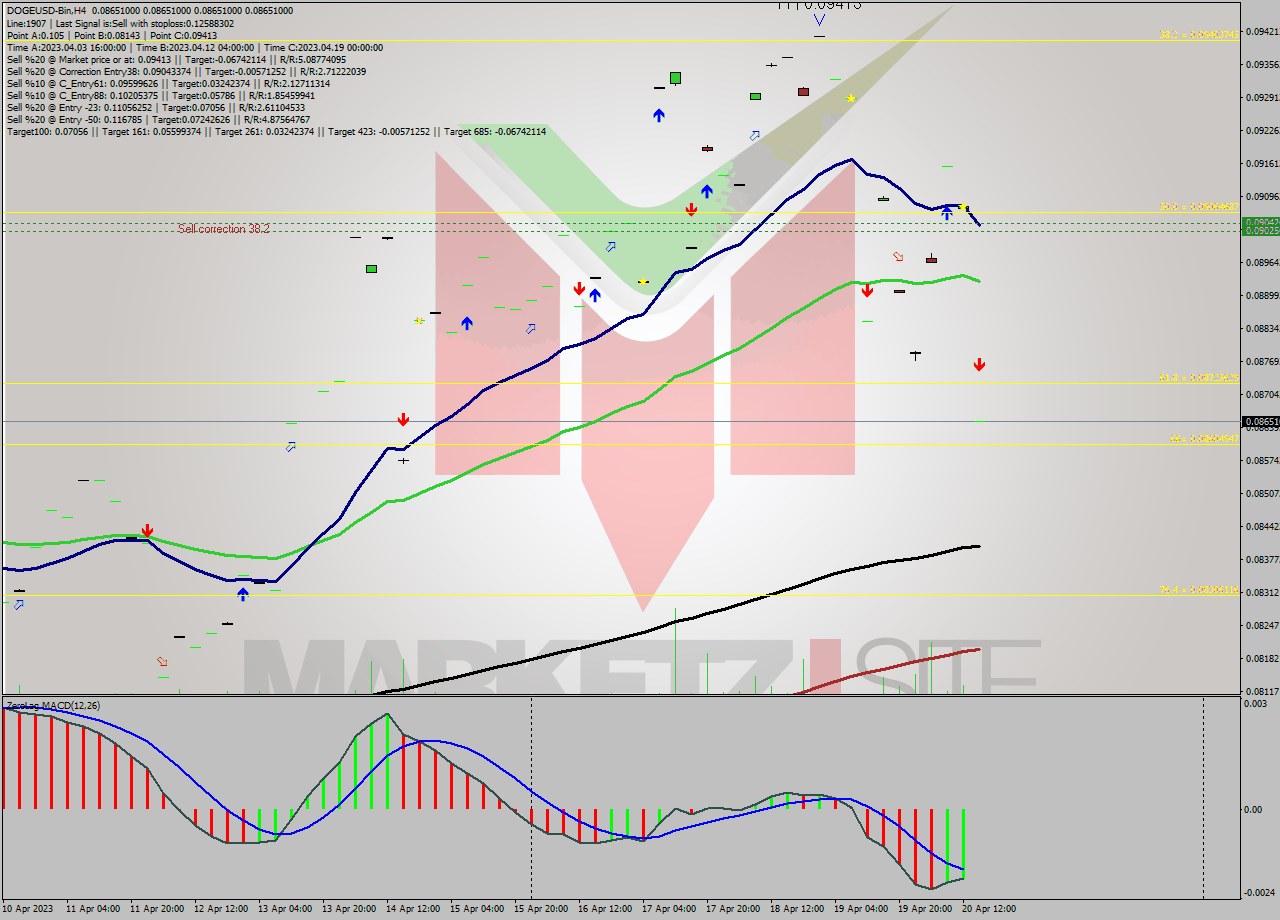Click the 0.09421 price axis label
Image resolution: width=1280 pixels, height=920 pixels.
(x=1264, y=32)
